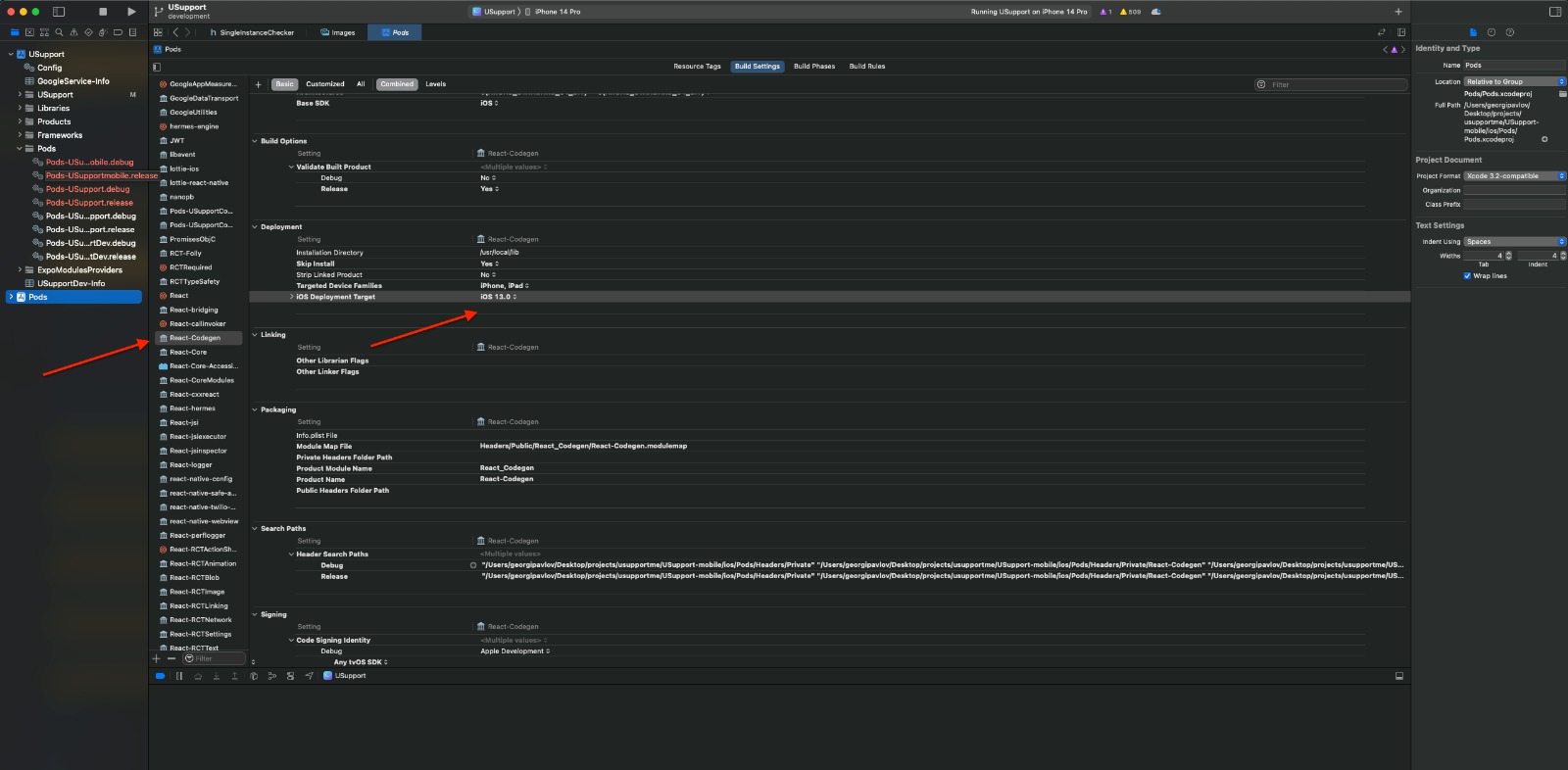Show the History inspector
Viewport: 1568px width, 770px height.
[x=1492, y=32]
